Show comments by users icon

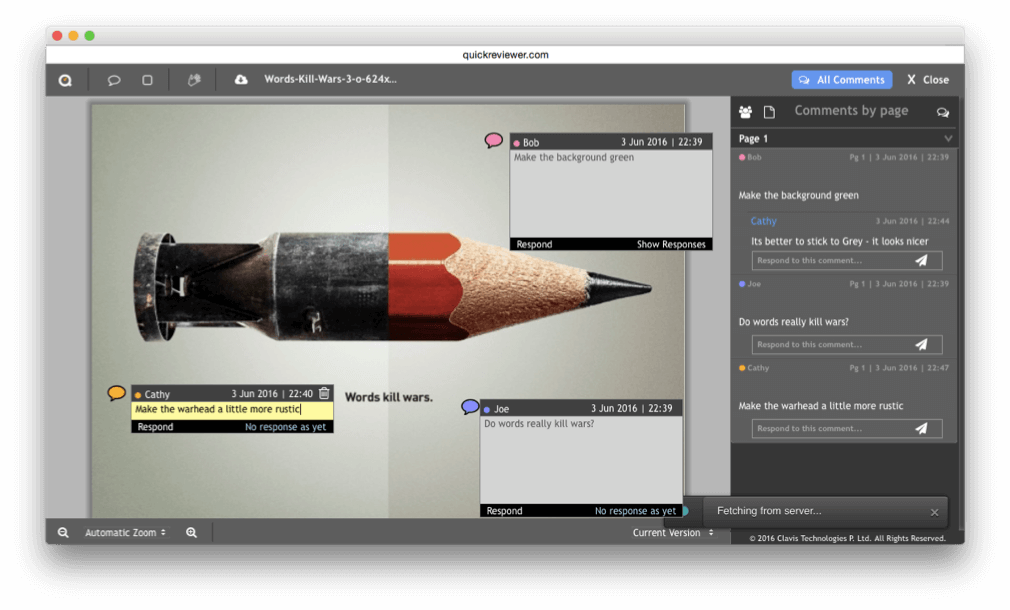point(745,112)
